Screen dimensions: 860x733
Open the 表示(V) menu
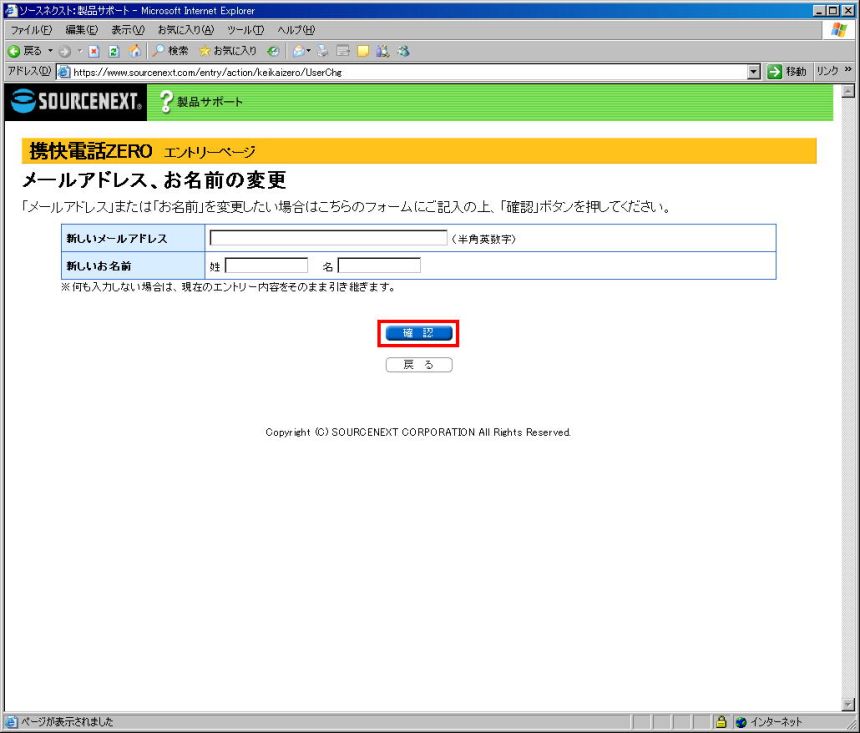(x=128, y=30)
